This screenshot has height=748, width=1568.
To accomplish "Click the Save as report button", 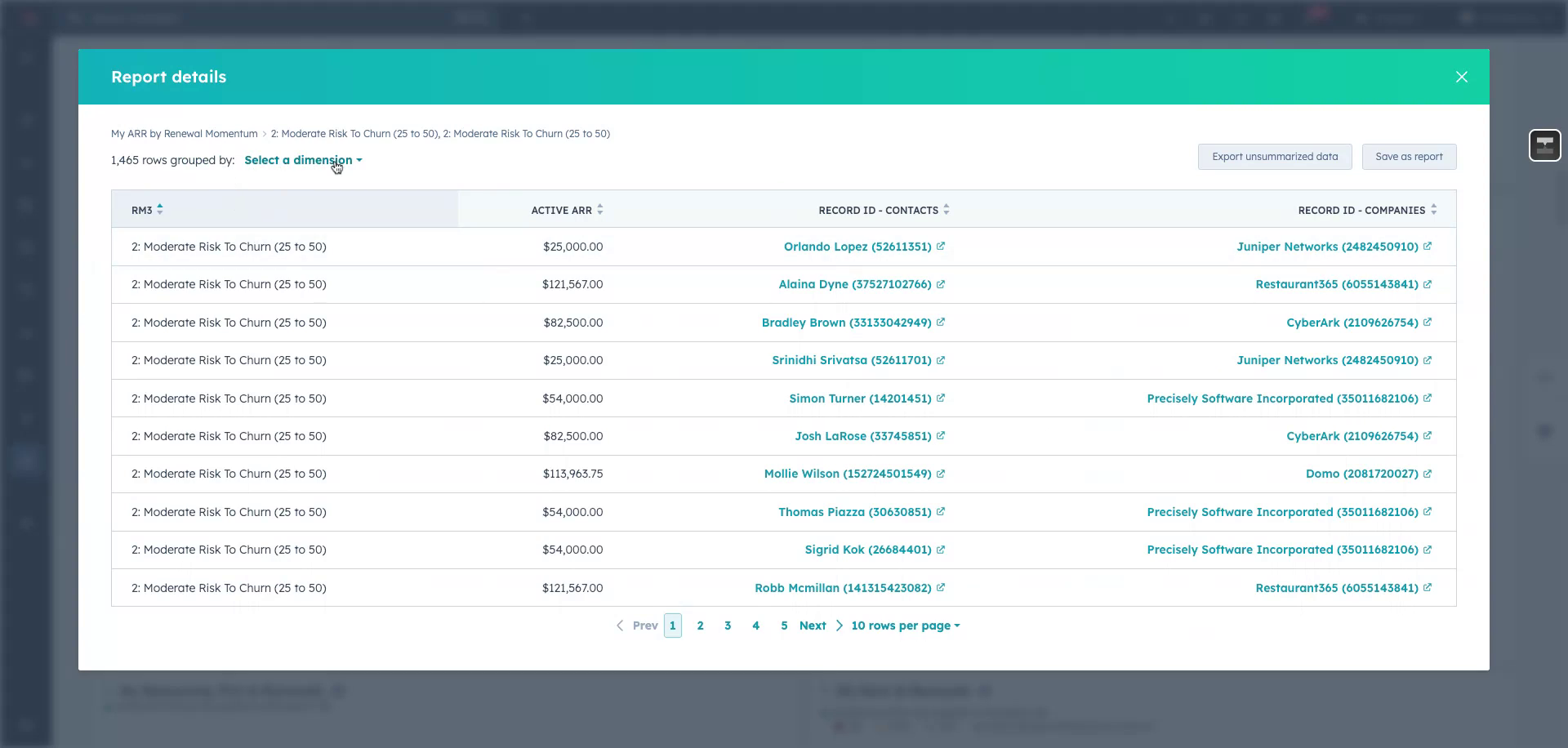I will click(x=1410, y=156).
